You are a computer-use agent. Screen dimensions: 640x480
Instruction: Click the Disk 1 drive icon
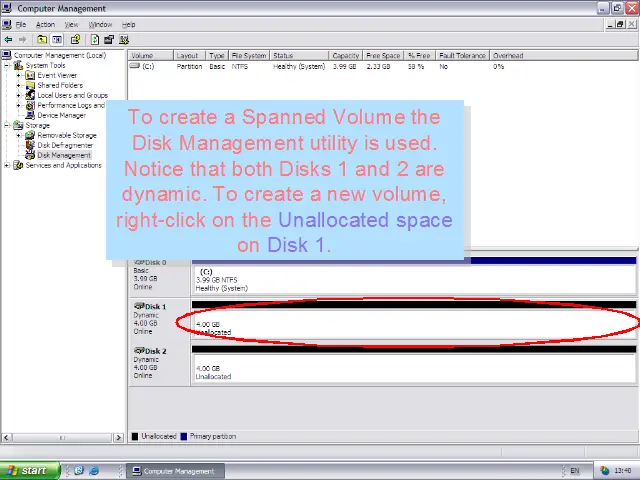pyautogui.click(x=139, y=306)
